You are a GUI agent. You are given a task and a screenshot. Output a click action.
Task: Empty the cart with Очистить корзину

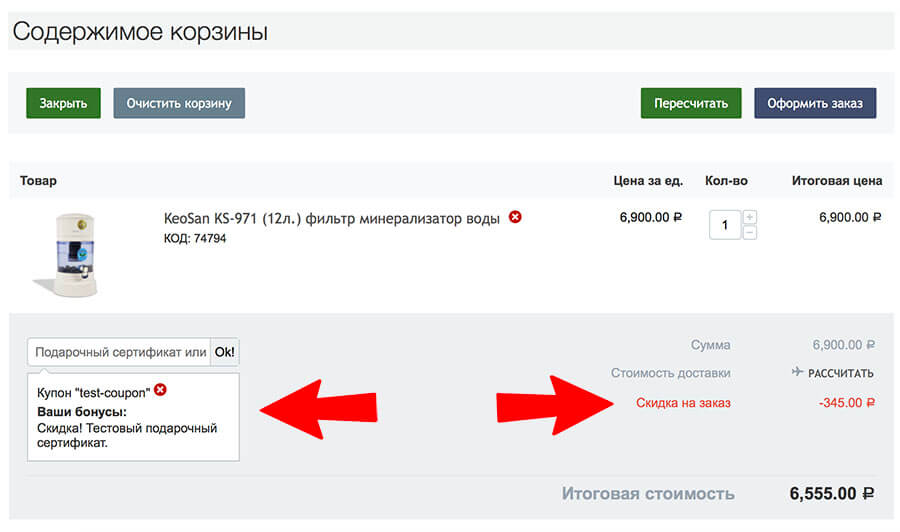pyautogui.click(x=179, y=103)
